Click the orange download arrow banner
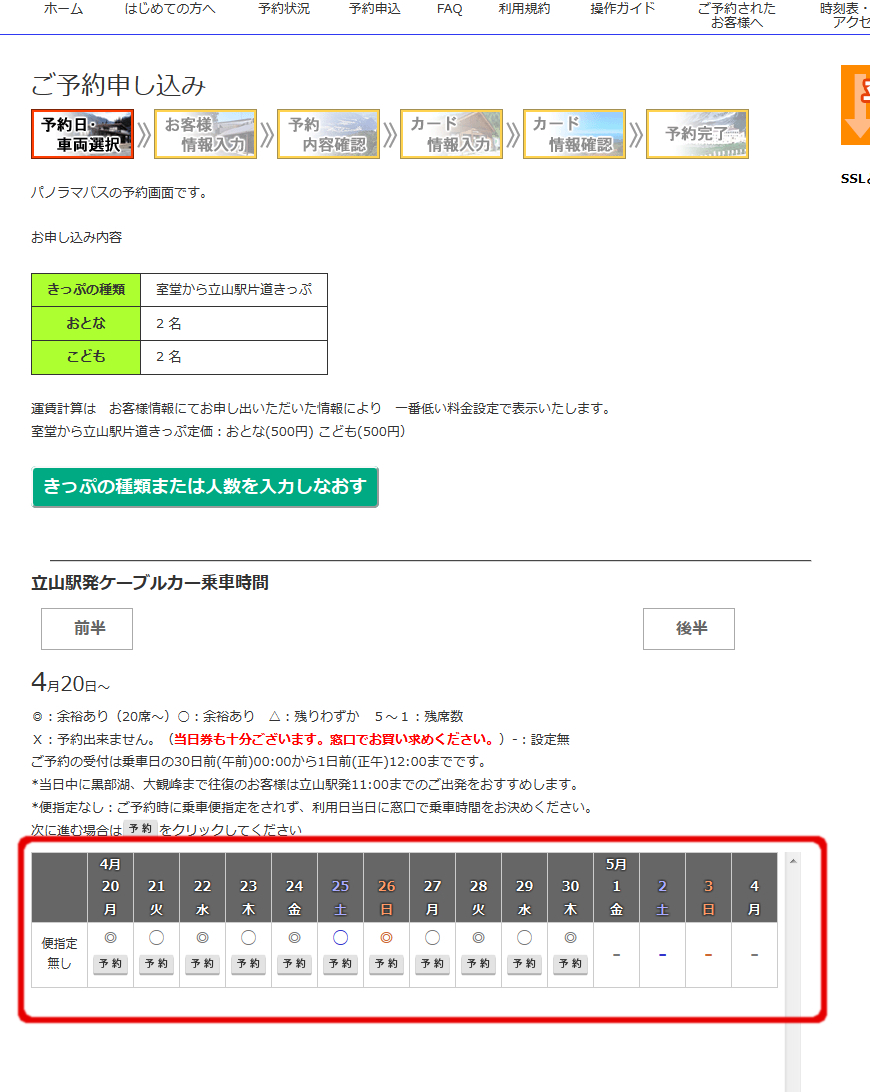Screen dimensions: 870x1092 click(856, 105)
